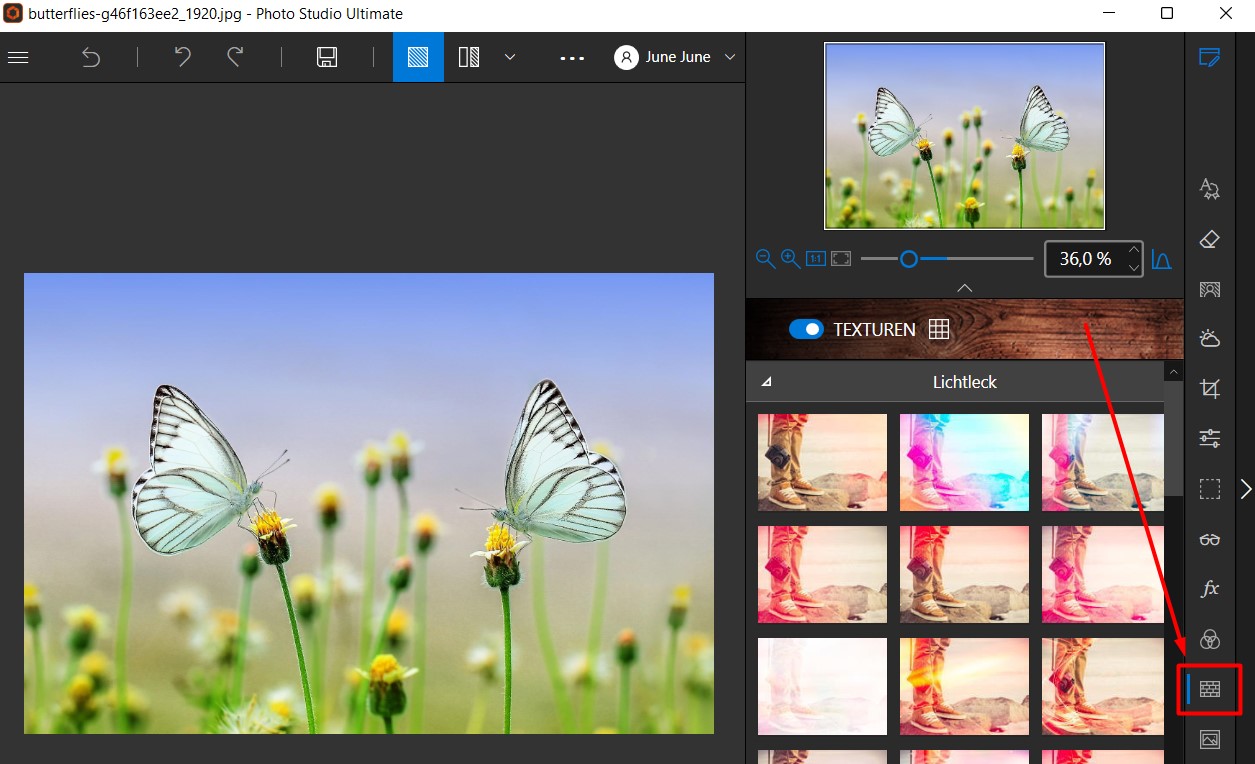Switch to single image view mode
1255x764 pixels.
[x=418, y=57]
